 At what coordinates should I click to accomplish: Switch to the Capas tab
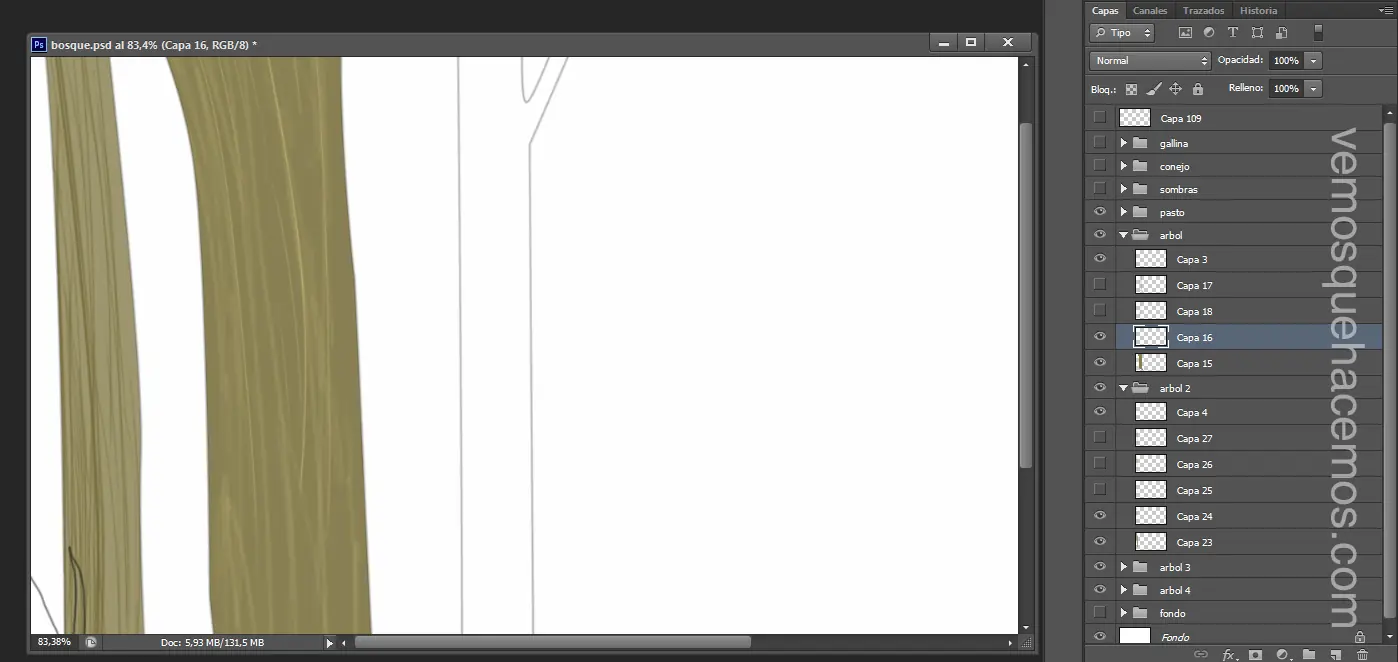1105,10
